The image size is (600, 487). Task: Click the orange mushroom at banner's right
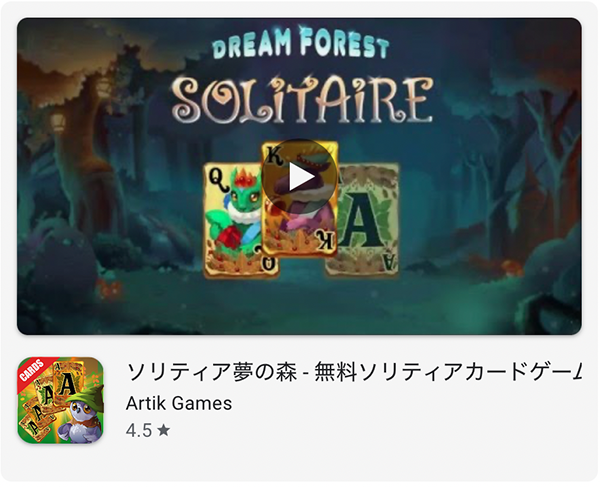(512, 267)
